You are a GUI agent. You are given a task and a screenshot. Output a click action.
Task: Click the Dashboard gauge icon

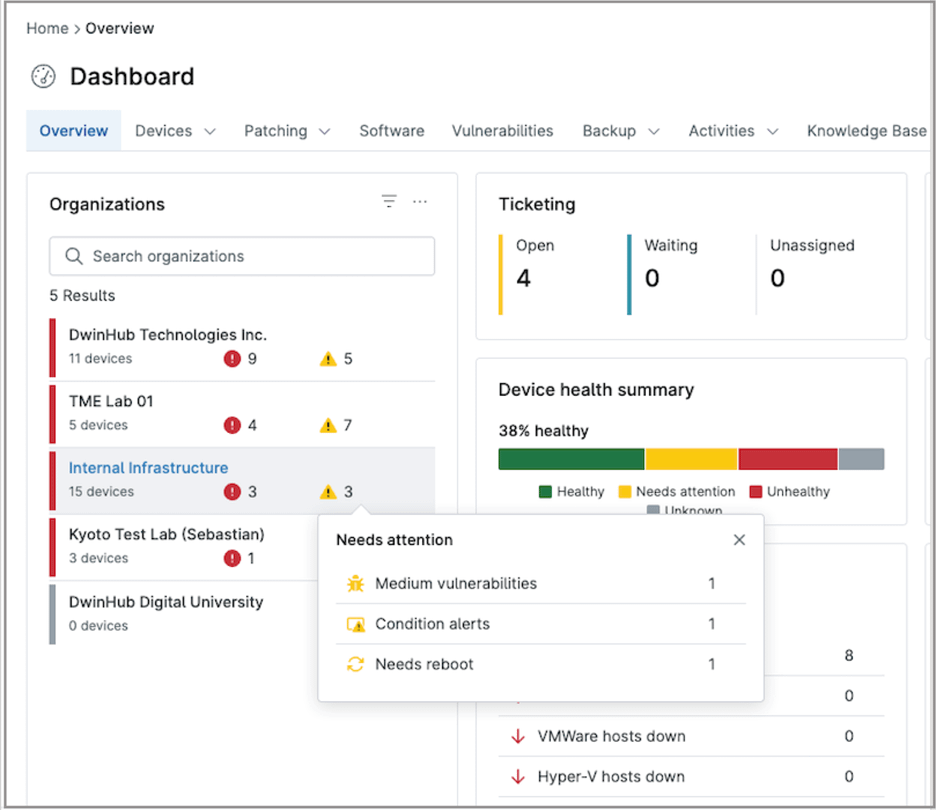point(43,76)
